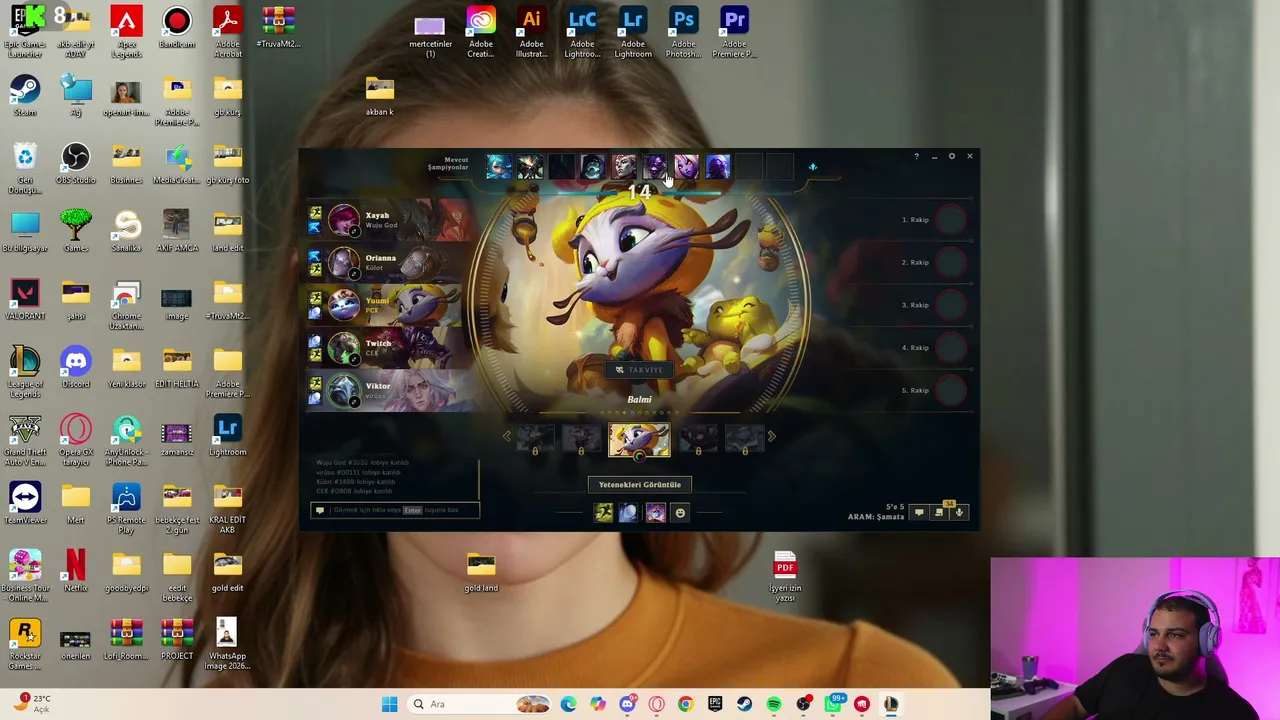Click the taskbar search box labeled Ara
The height and width of the screenshot is (720, 1280).
481,704
